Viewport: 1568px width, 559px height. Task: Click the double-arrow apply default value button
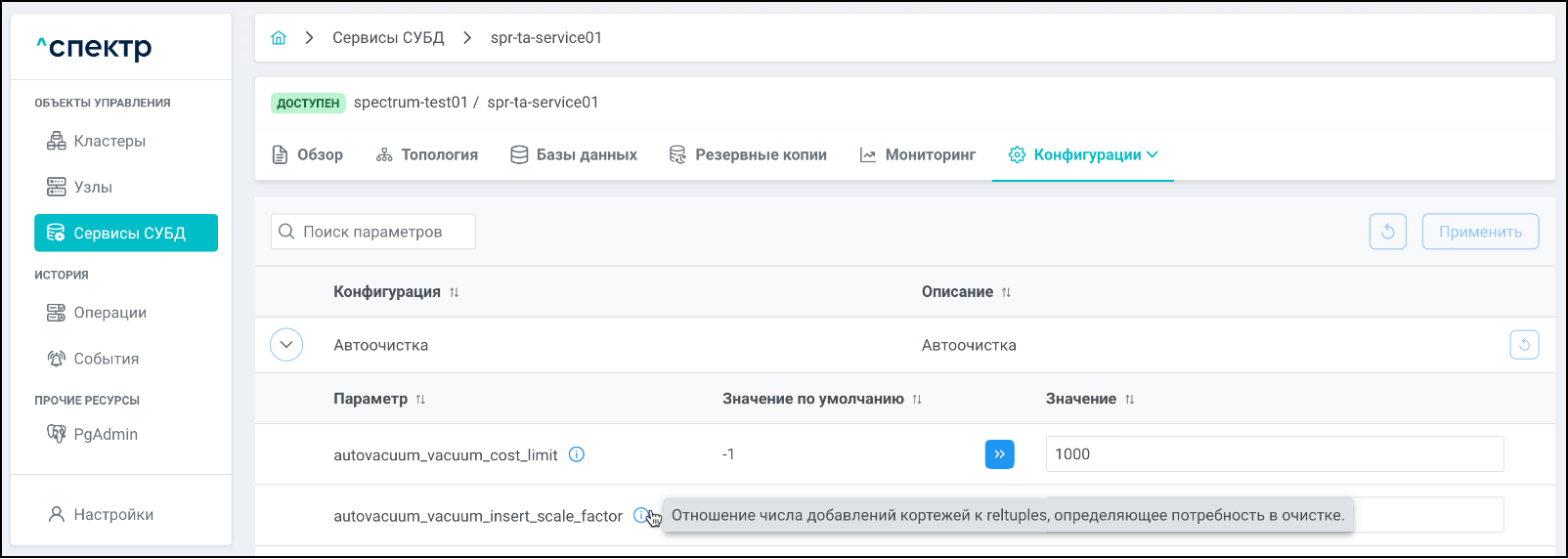click(x=999, y=454)
